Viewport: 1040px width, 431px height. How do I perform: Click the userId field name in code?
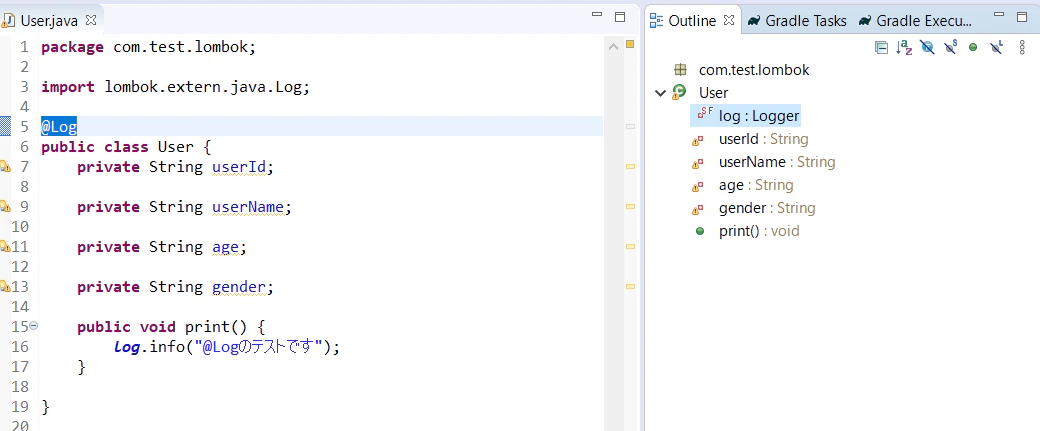click(239, 166)
